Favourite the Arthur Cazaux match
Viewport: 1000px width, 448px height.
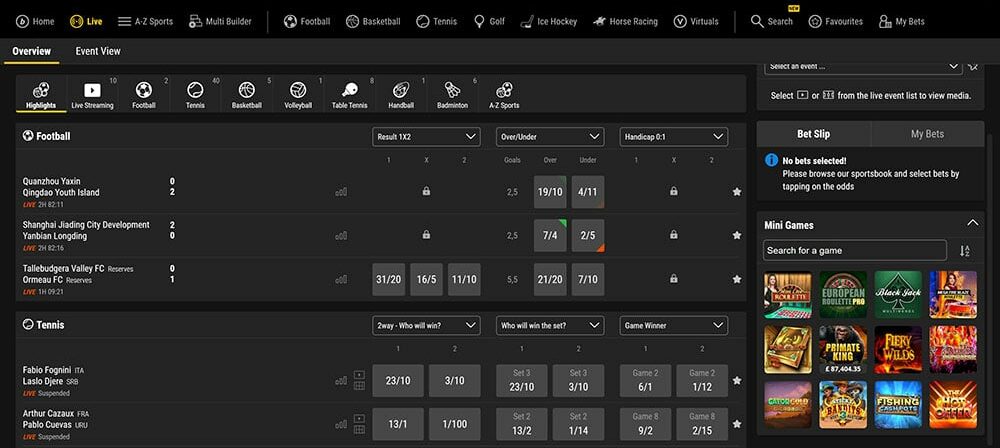click(x=737, y=424)
